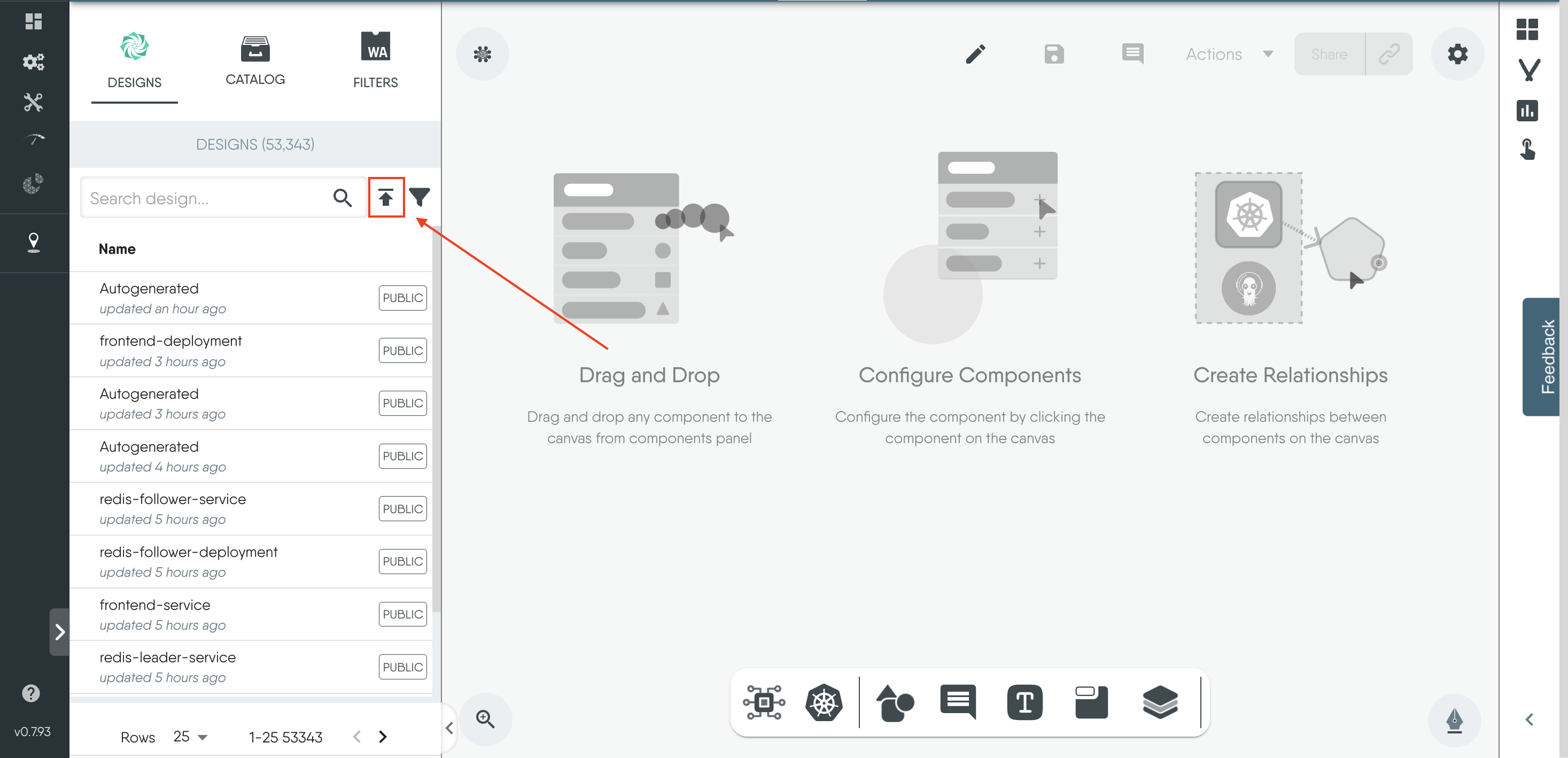Select the Kubernetes helm wheel tool
Screen dimensions: 1568x758
823,702
